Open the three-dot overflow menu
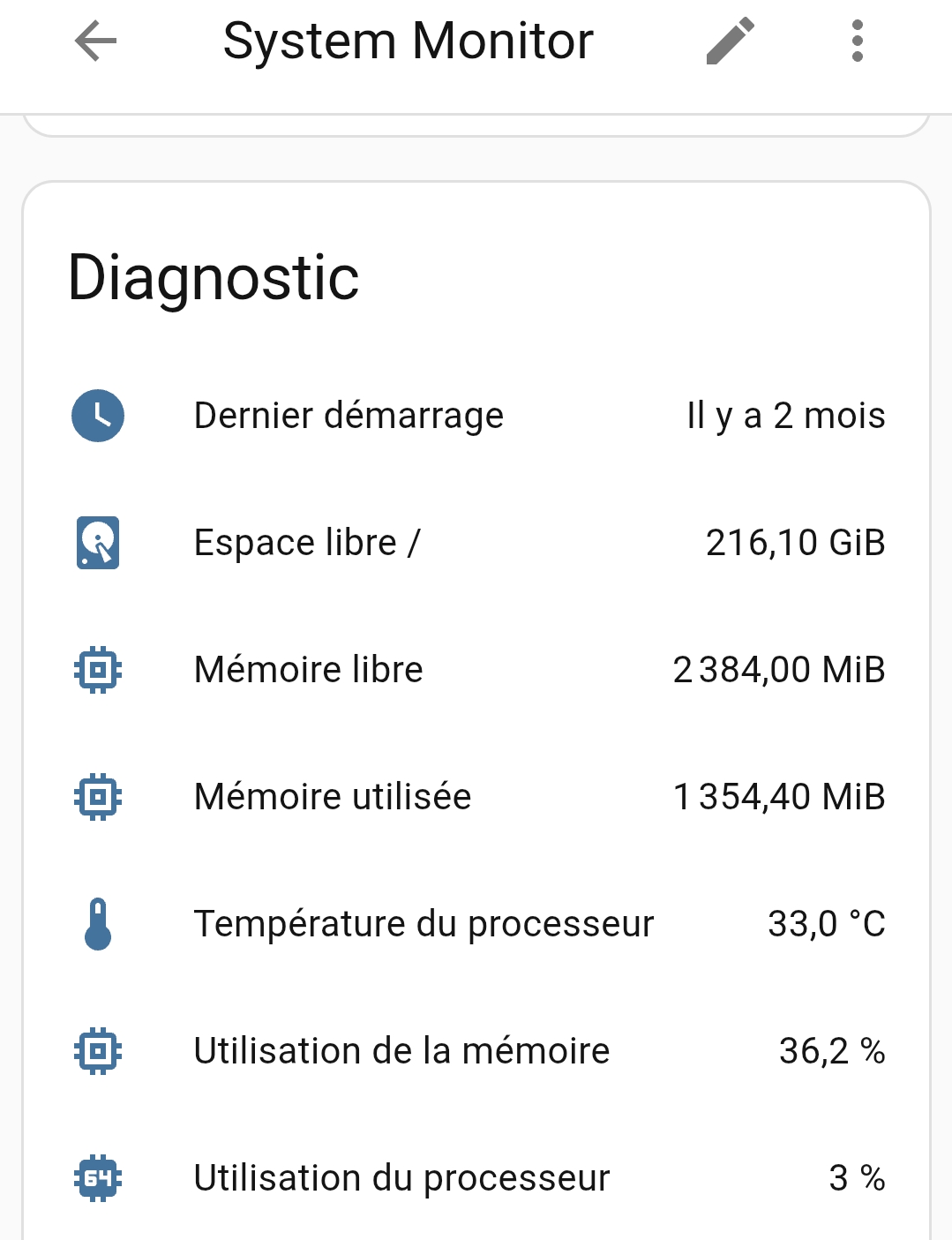The width and height of the screenshot is (952, 1240). click(x=857, y=41)
